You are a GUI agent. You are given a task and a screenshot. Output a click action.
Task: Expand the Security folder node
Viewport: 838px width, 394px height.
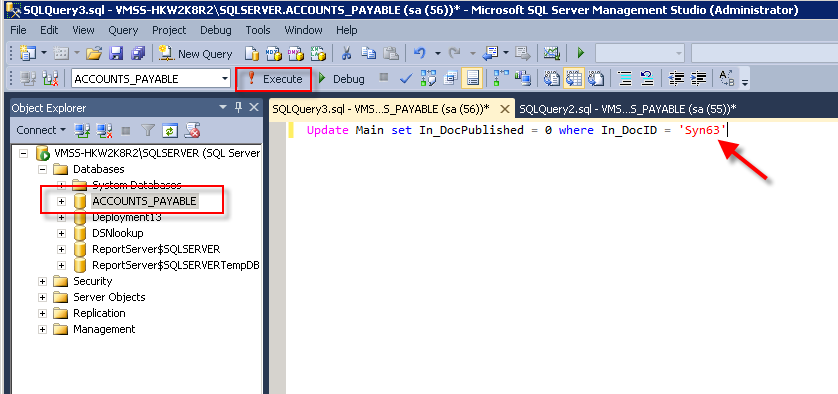click(42, 281)
